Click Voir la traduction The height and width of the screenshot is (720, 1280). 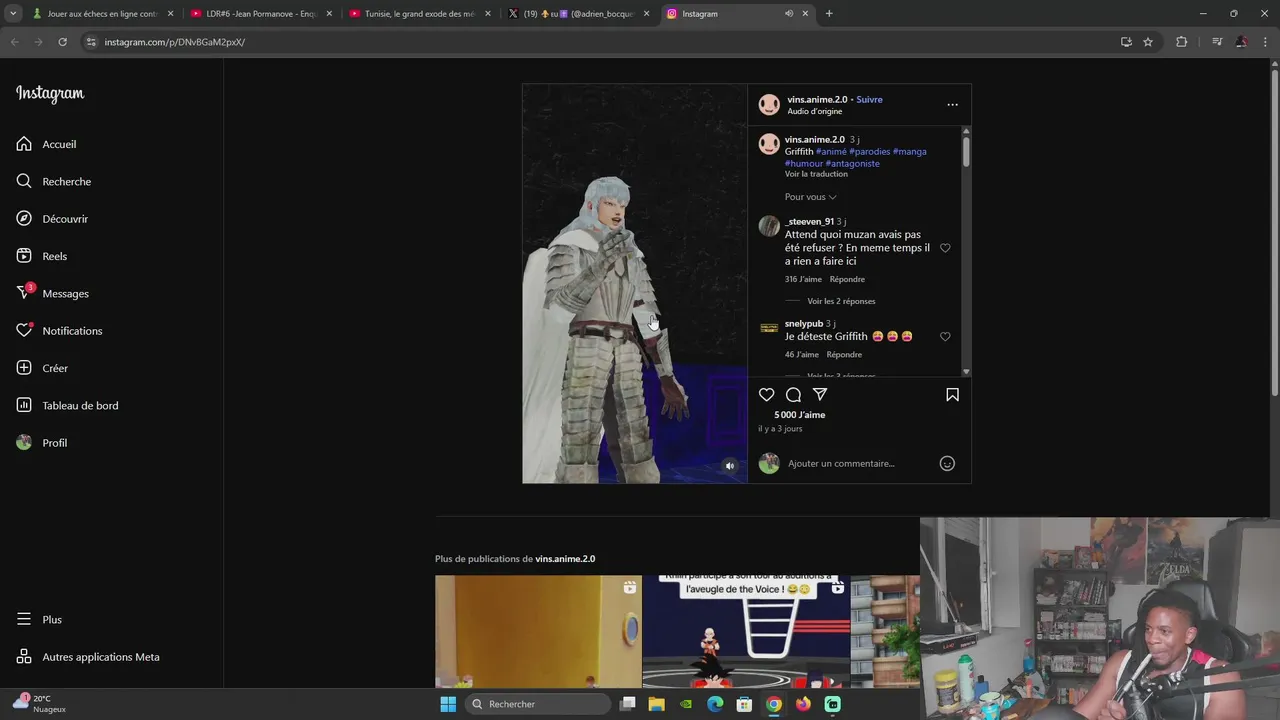816,174
